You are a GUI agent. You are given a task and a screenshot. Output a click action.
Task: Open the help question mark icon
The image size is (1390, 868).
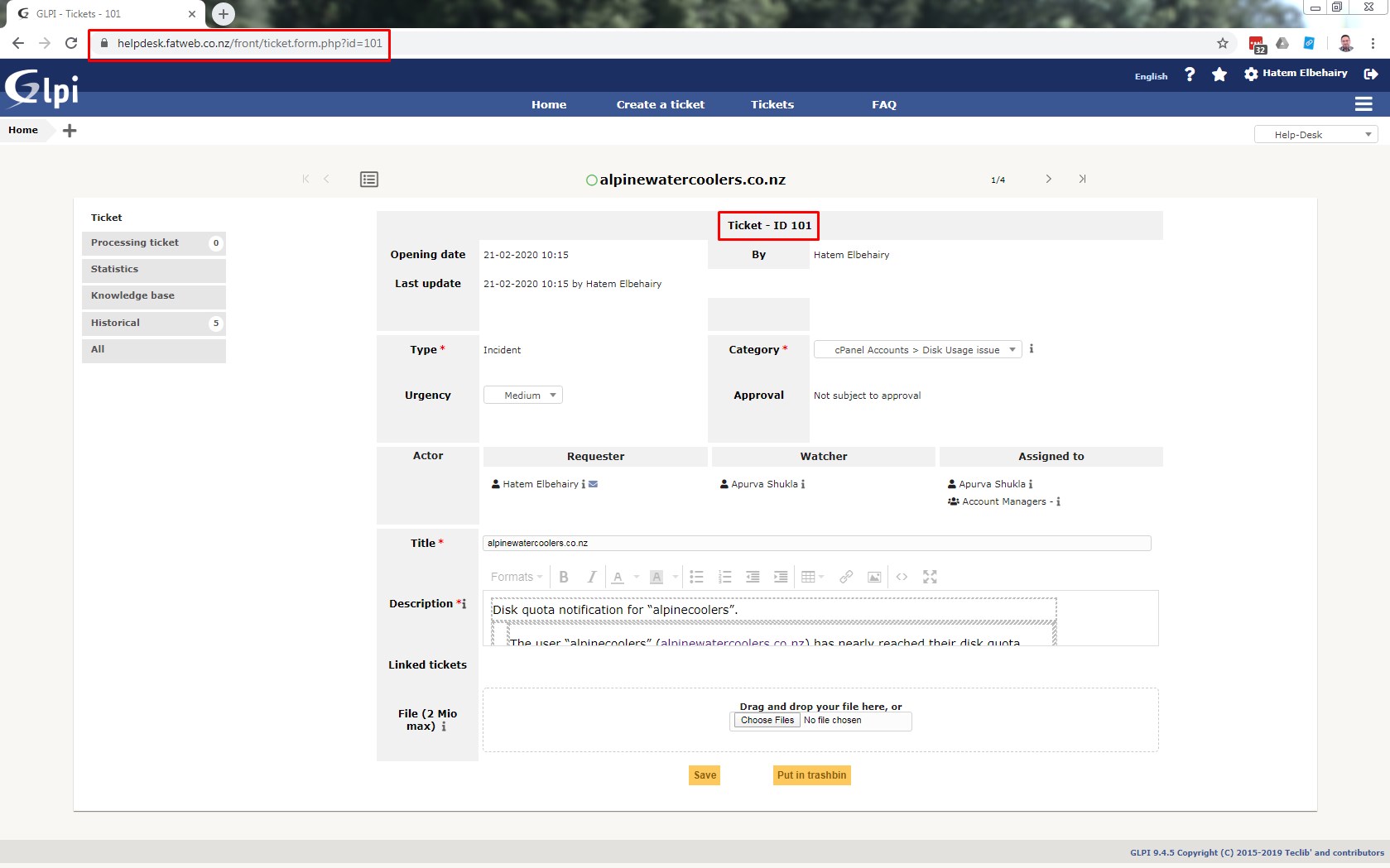point(1190,74)
